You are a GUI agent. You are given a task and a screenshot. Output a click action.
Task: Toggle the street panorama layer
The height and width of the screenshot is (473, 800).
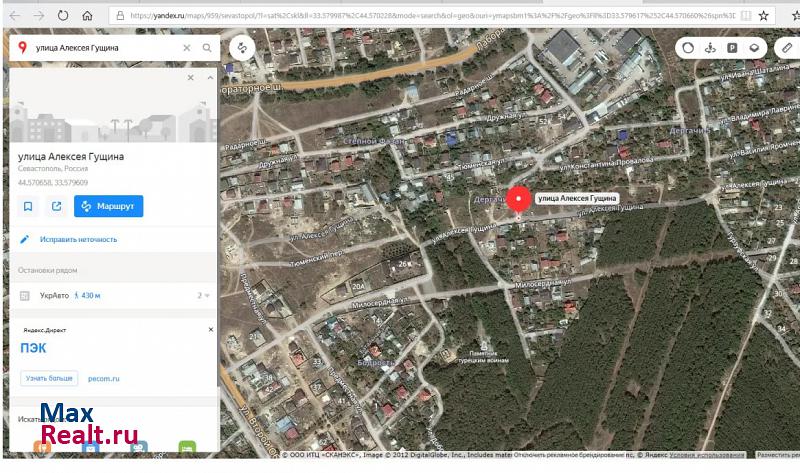(x=710, y=48)
